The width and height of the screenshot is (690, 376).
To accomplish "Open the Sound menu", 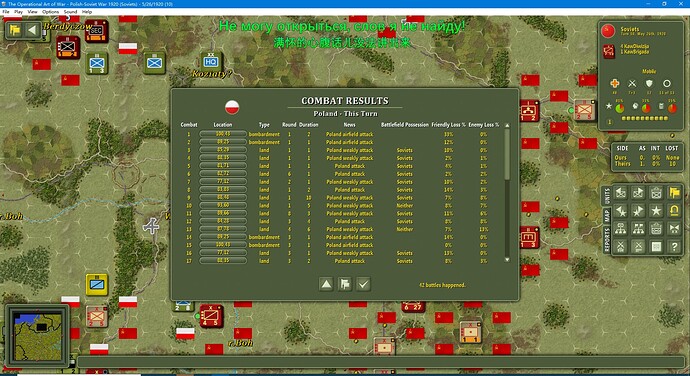I will [70, 12].
